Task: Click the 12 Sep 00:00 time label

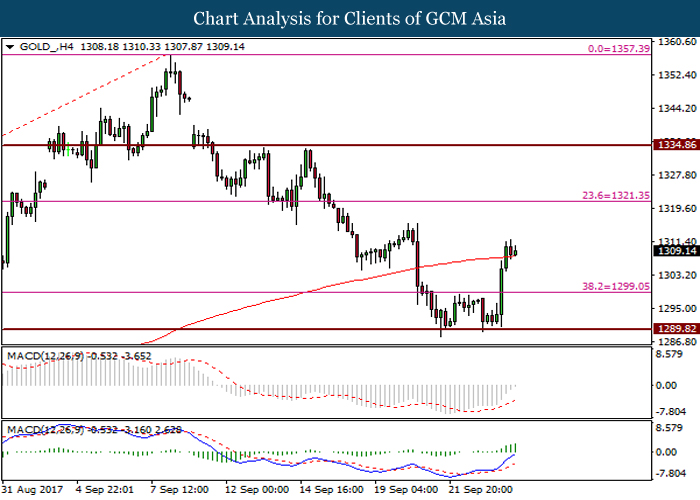Action: (257, 489)
